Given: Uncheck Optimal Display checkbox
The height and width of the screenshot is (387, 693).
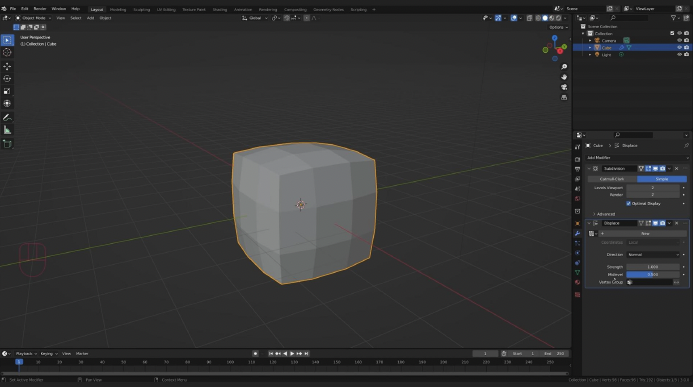Looking at the screenshot, I should point(628,204).
